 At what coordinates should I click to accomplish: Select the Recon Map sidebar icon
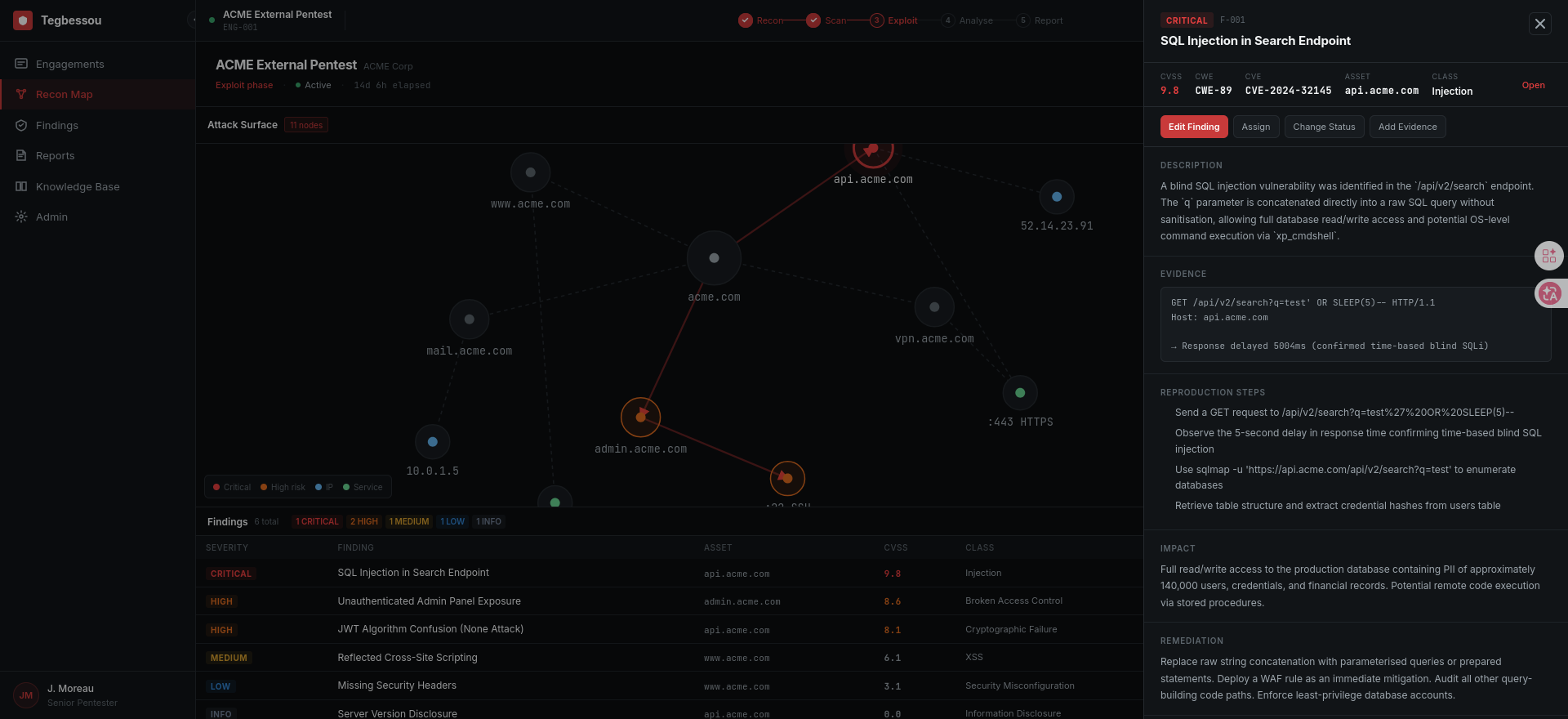pyautogui.click(x=21, y=94)
